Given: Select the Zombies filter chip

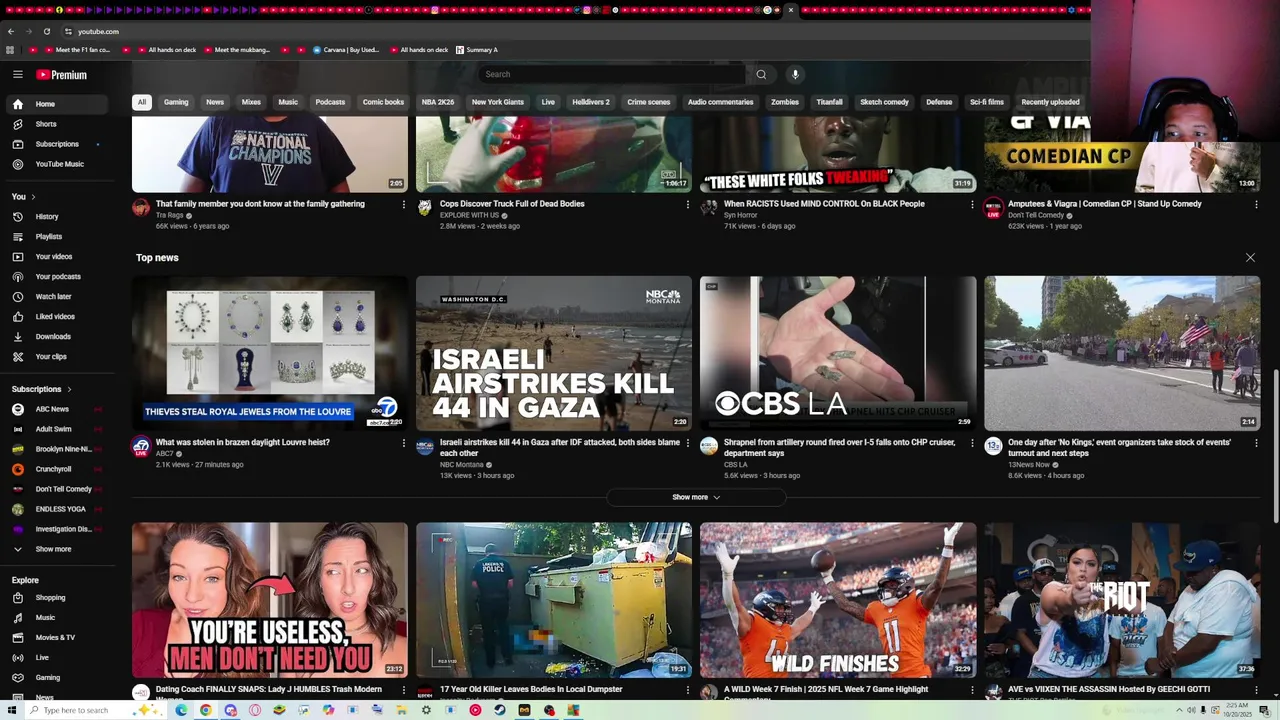Looking at the screenshot, I should tap(785, 102).
